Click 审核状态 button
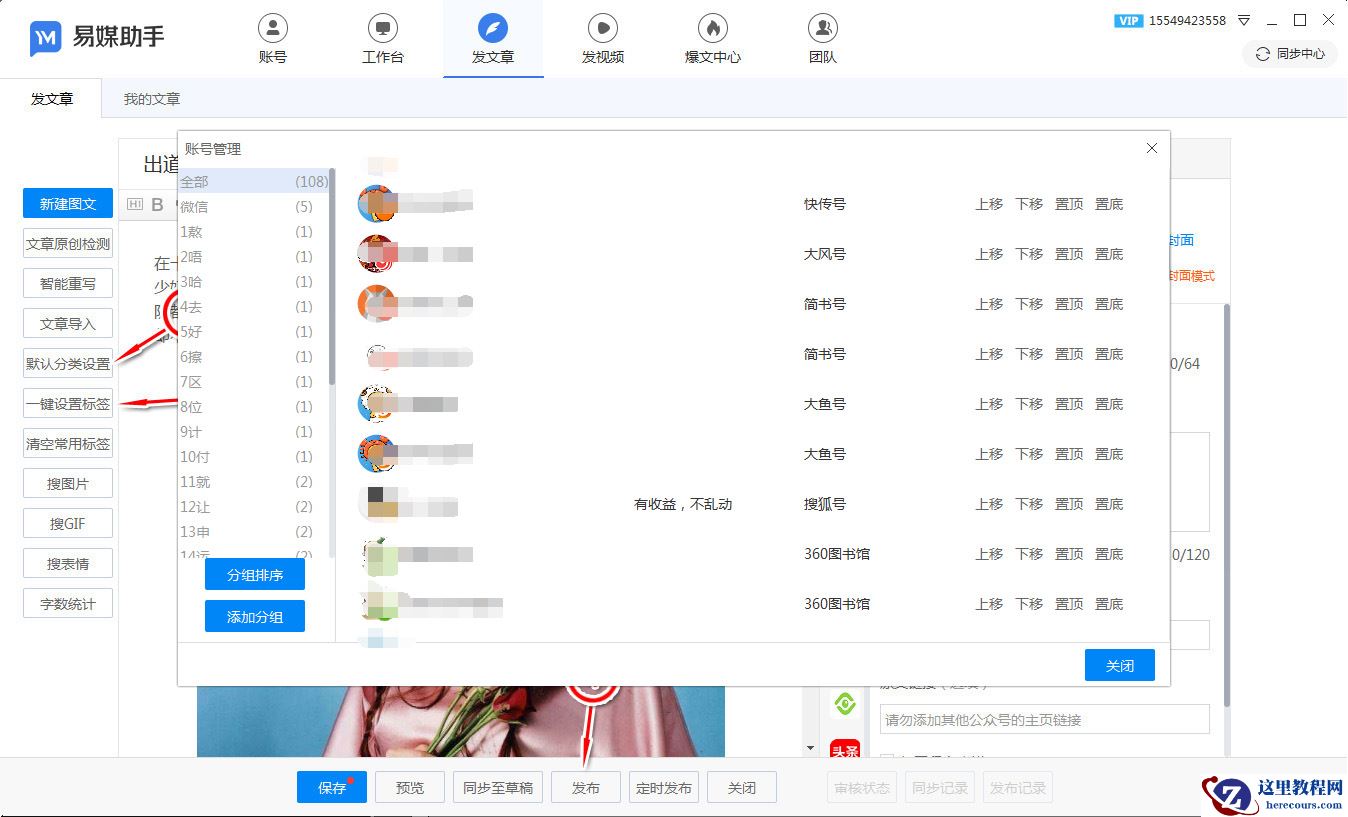The height and width of the screenshot is (817, 1348). 862,787
